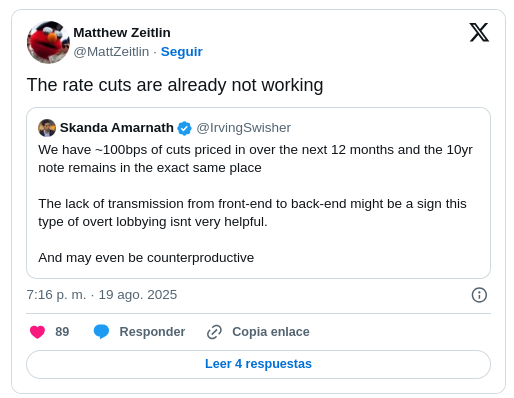Select the Responder button label
Screen dimensions: 514x398
(152, 332)
